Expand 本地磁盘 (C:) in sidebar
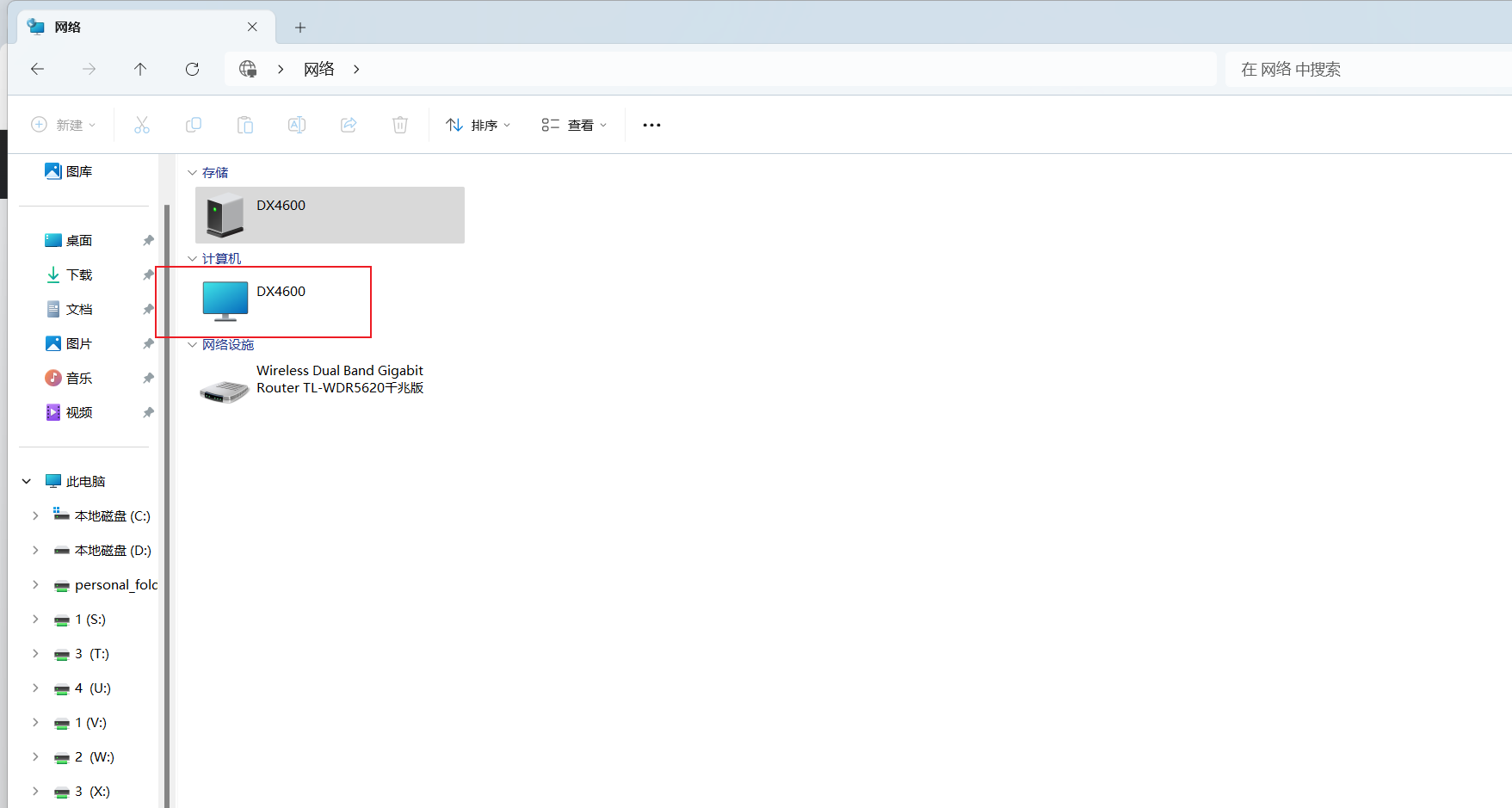 (35, 515)
